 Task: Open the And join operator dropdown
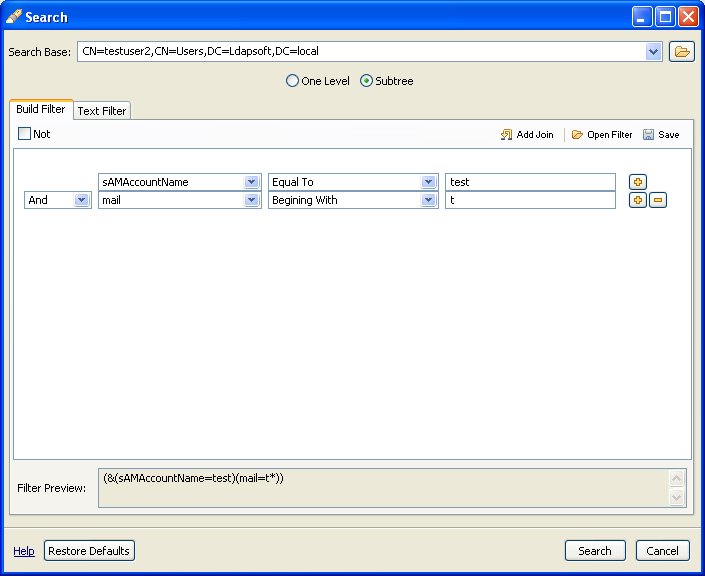coord(80,200)
